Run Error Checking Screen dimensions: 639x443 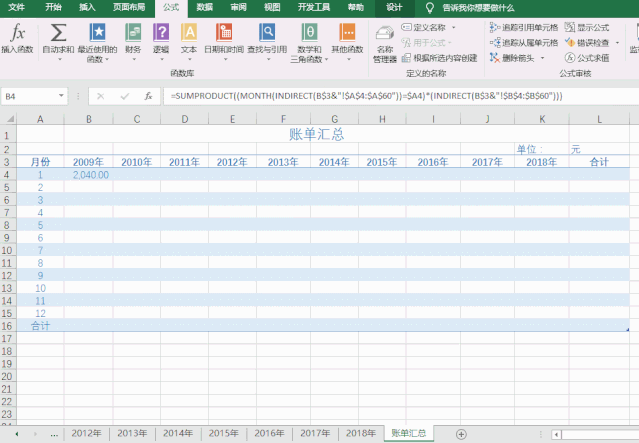pyautogui.click(x=587, y=42)
